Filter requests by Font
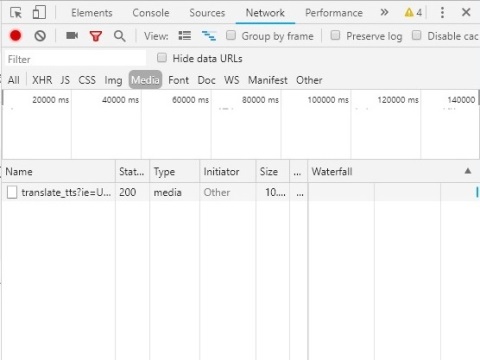The height and width of the screenshot is (360, 480). click(x=178, y=80)
